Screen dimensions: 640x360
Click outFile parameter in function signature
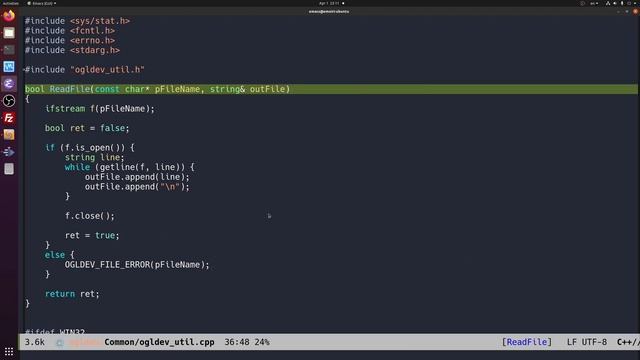[267, 89]
